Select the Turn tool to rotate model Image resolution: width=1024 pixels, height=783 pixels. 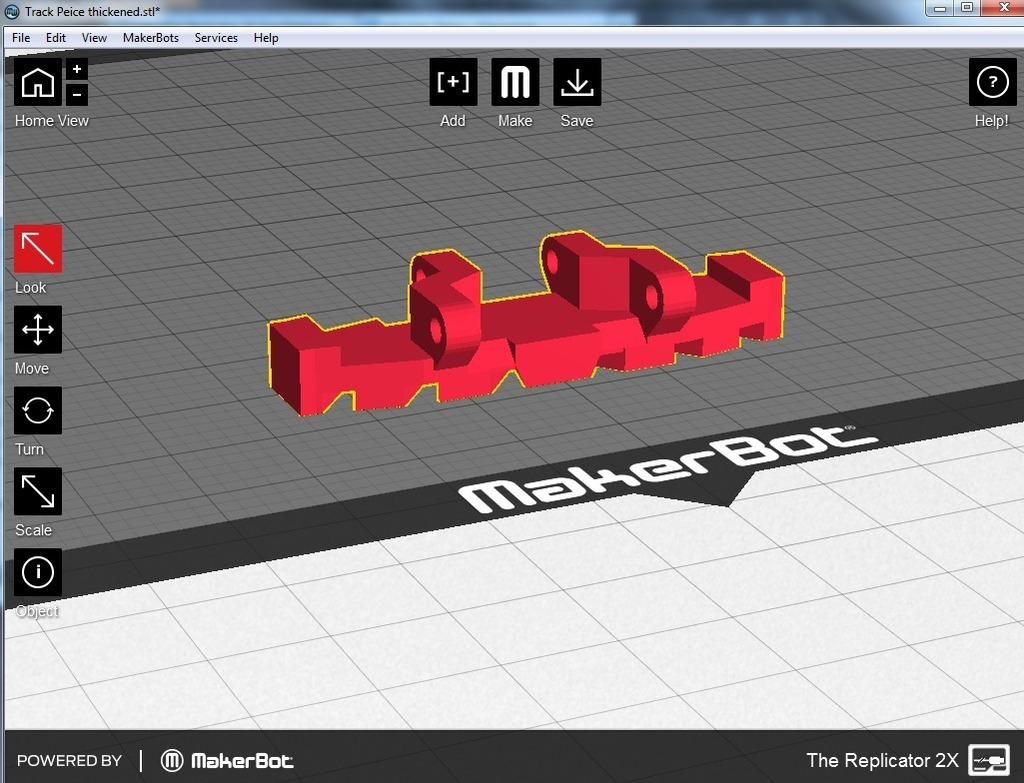36,410
